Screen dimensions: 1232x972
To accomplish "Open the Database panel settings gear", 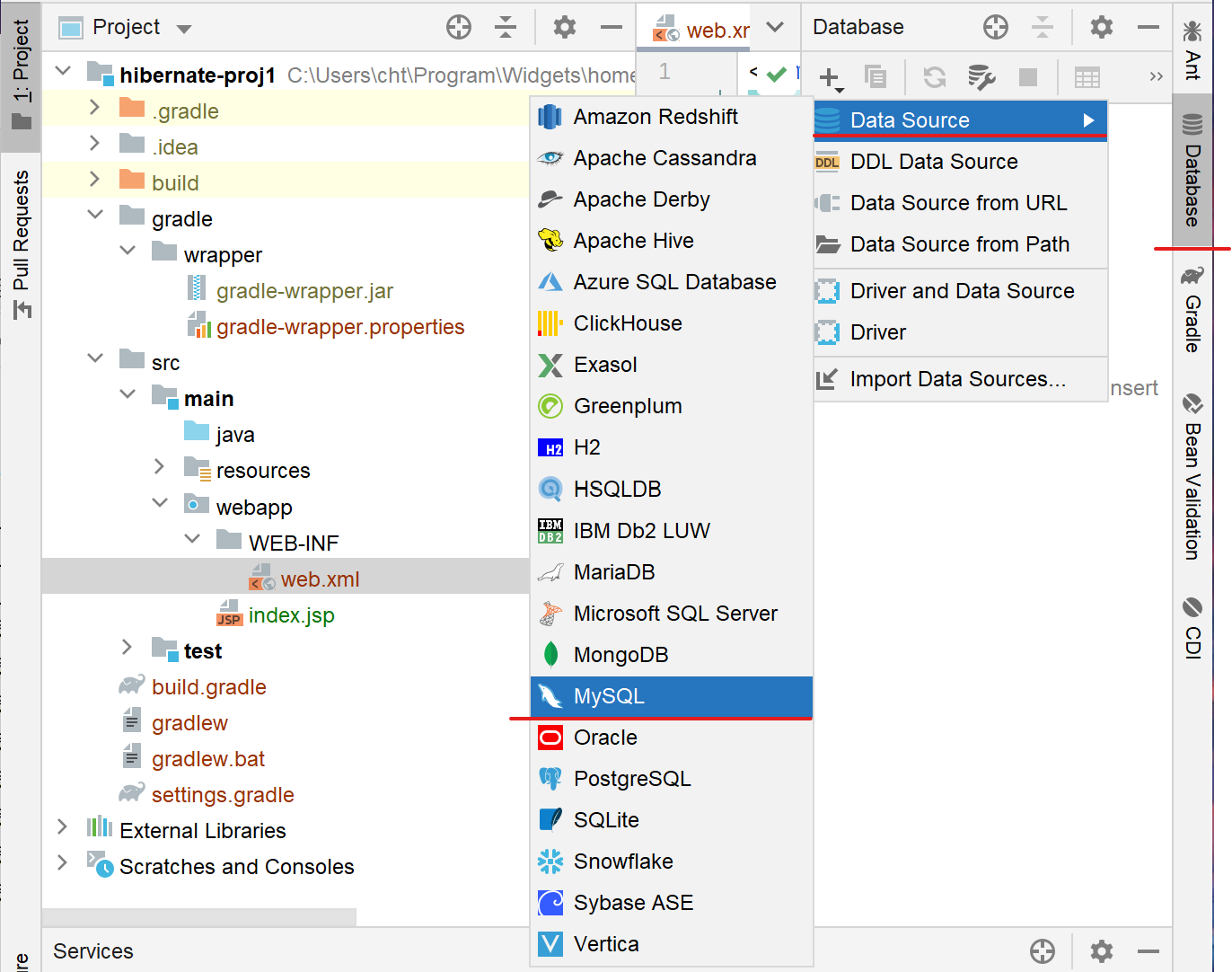I will [x=1102, y=28].
